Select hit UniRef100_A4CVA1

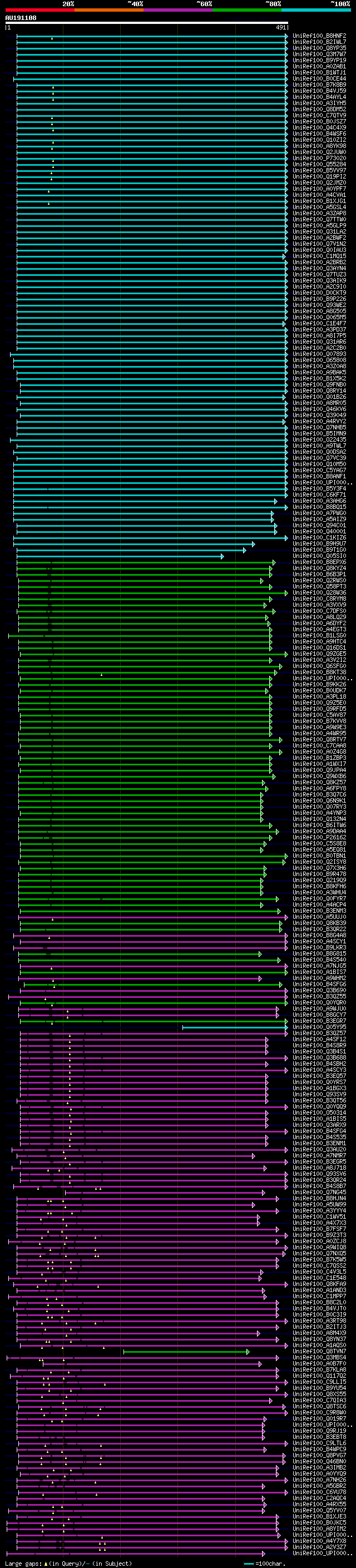pyautogui.click(x=319, y=195)
